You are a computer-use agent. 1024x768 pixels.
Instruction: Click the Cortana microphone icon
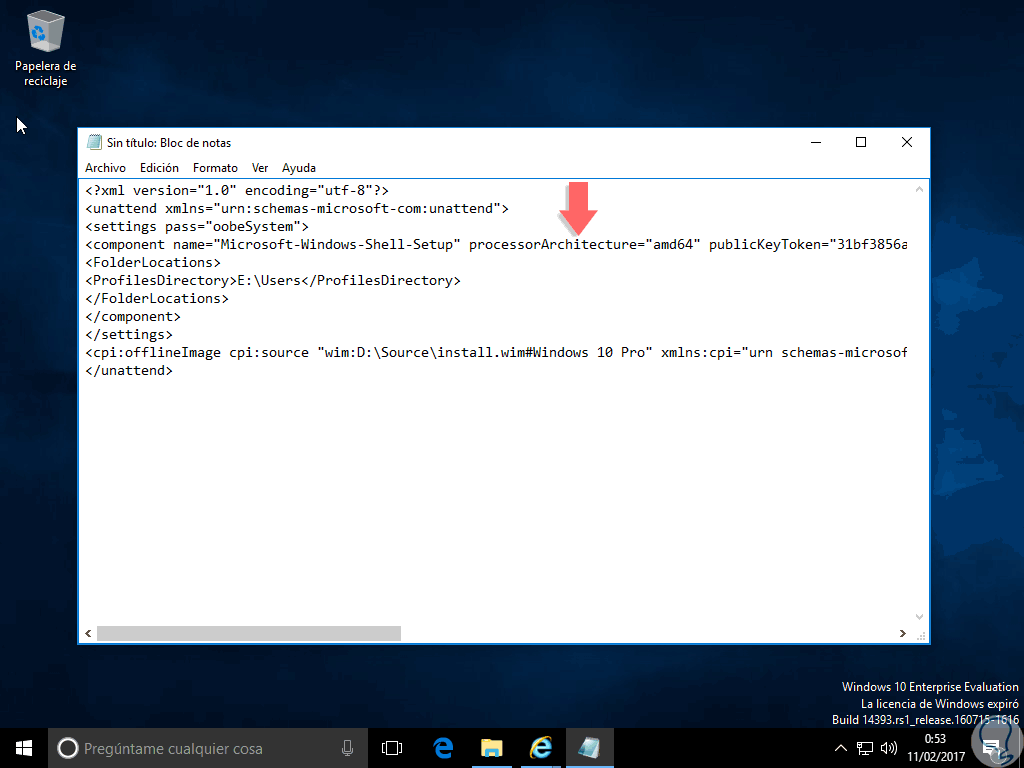pyautogui.click(x=347, y=748)
